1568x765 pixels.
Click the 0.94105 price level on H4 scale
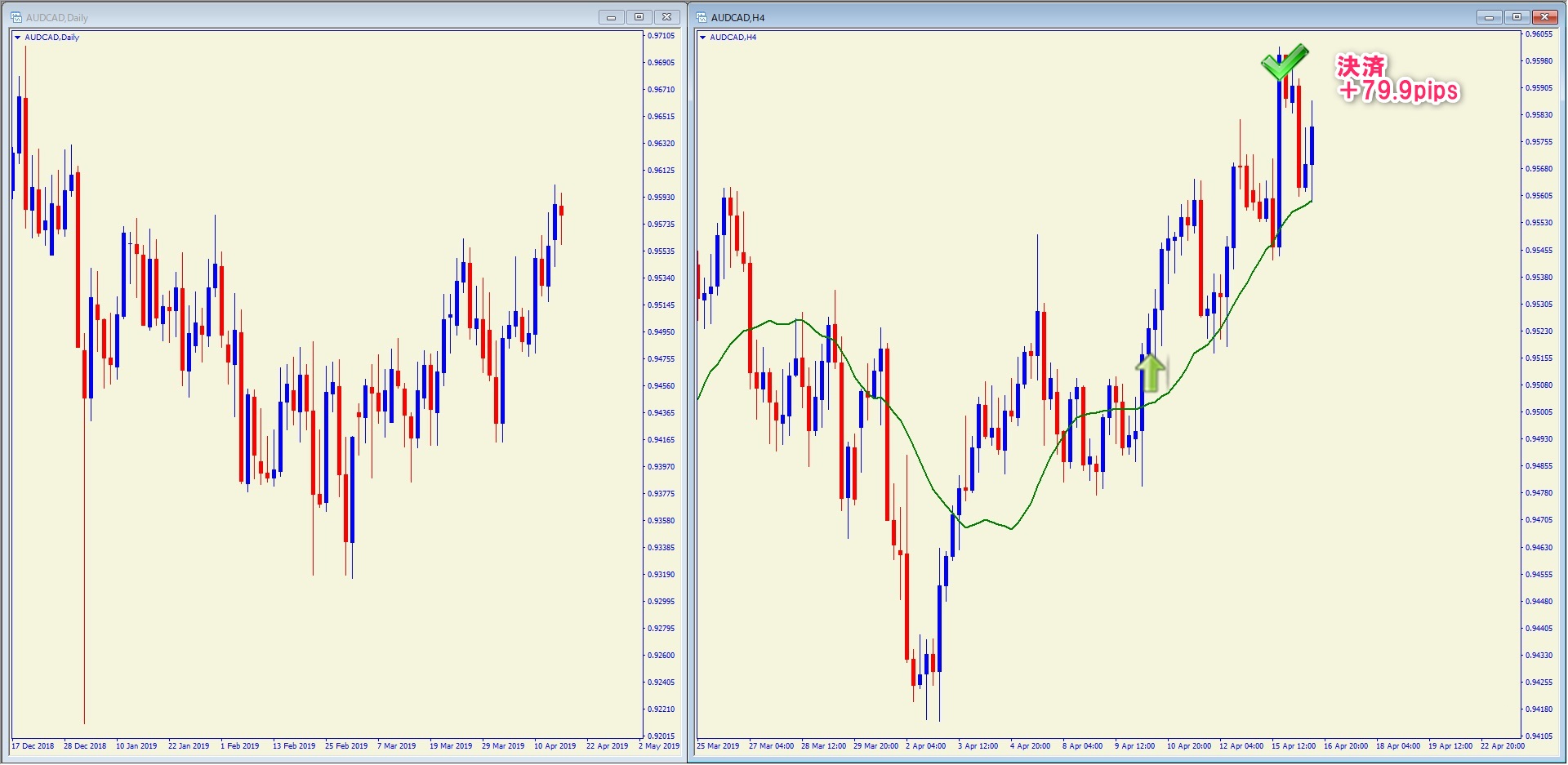(1539, 736)
